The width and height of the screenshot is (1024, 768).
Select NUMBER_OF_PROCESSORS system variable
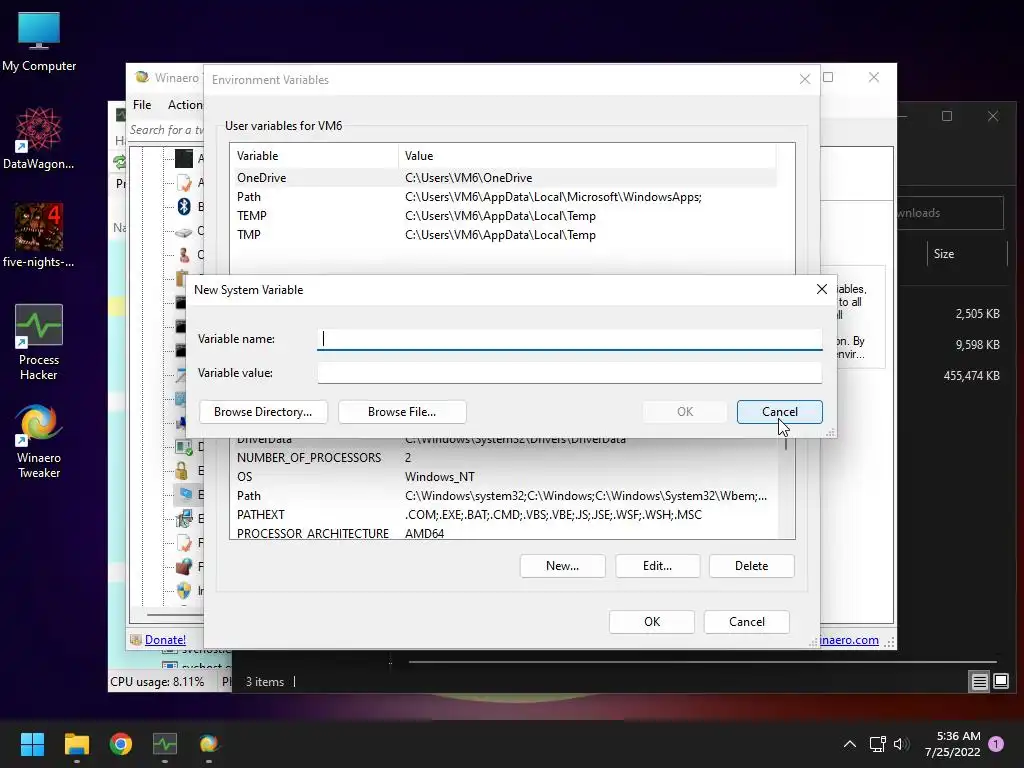(505, 458)
